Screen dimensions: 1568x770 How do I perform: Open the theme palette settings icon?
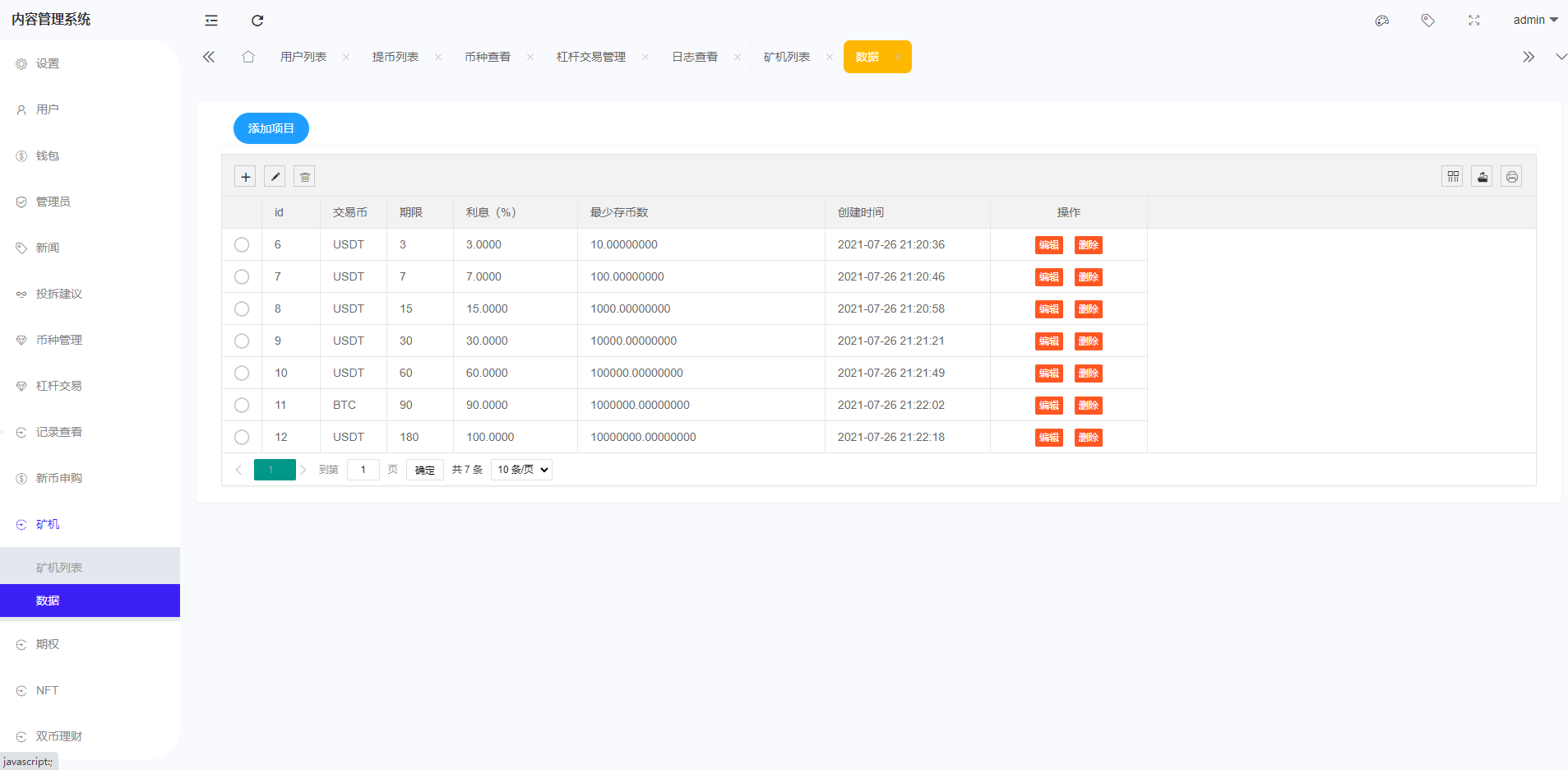point(1382,21)
